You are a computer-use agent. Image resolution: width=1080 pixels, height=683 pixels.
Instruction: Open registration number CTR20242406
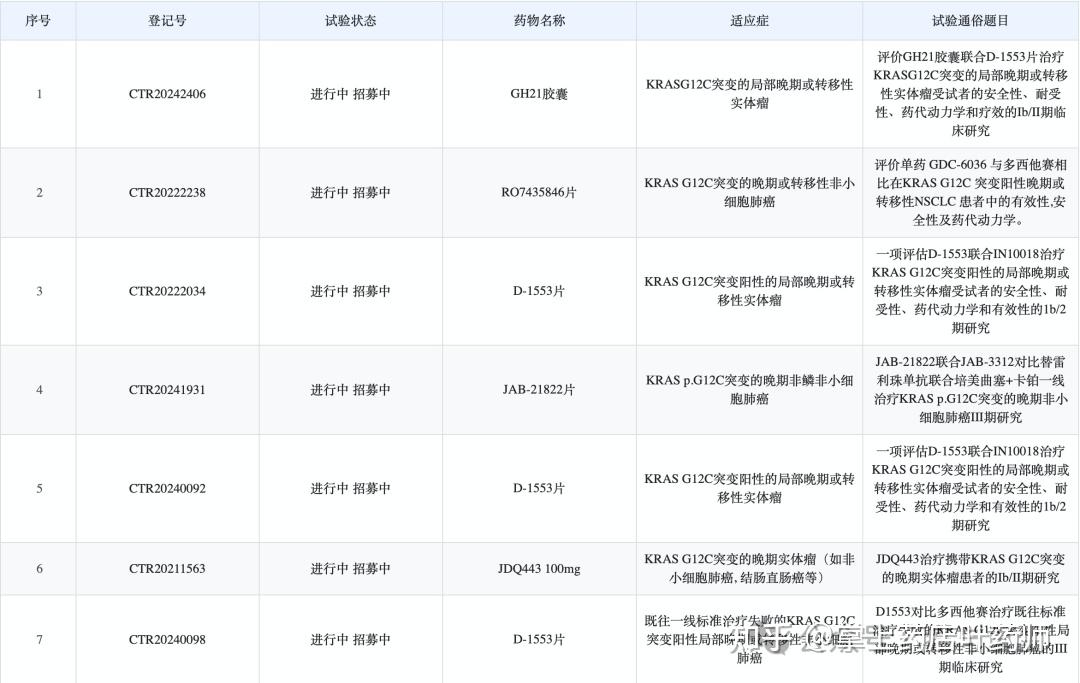[x=165, y=94]
